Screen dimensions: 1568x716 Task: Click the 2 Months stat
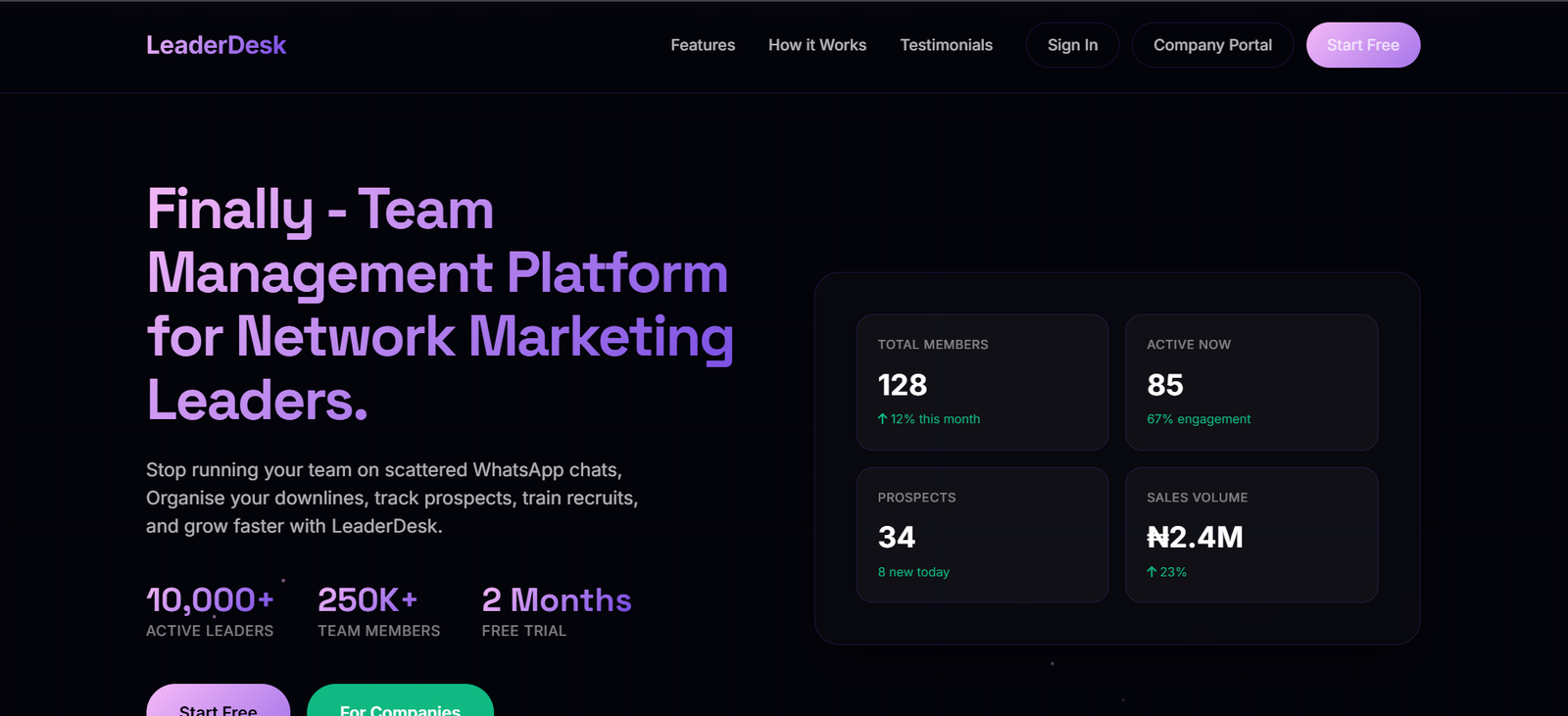pos(557,599)
